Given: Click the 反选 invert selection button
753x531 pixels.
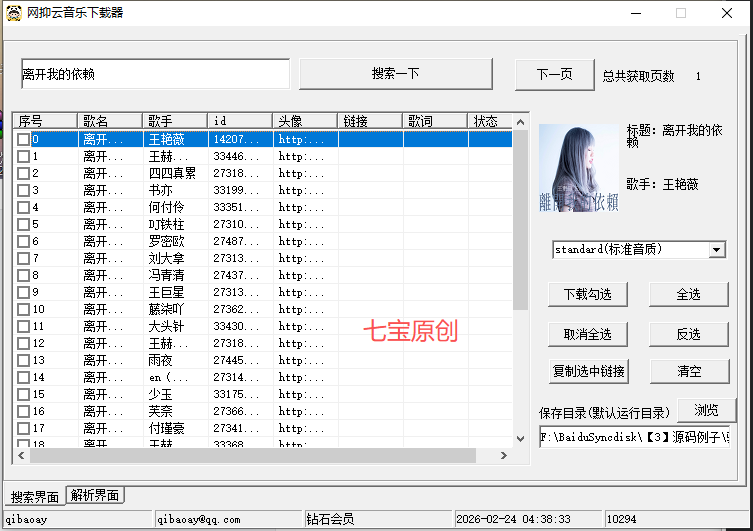Looking at the screenshot, I should pos(689,334).
